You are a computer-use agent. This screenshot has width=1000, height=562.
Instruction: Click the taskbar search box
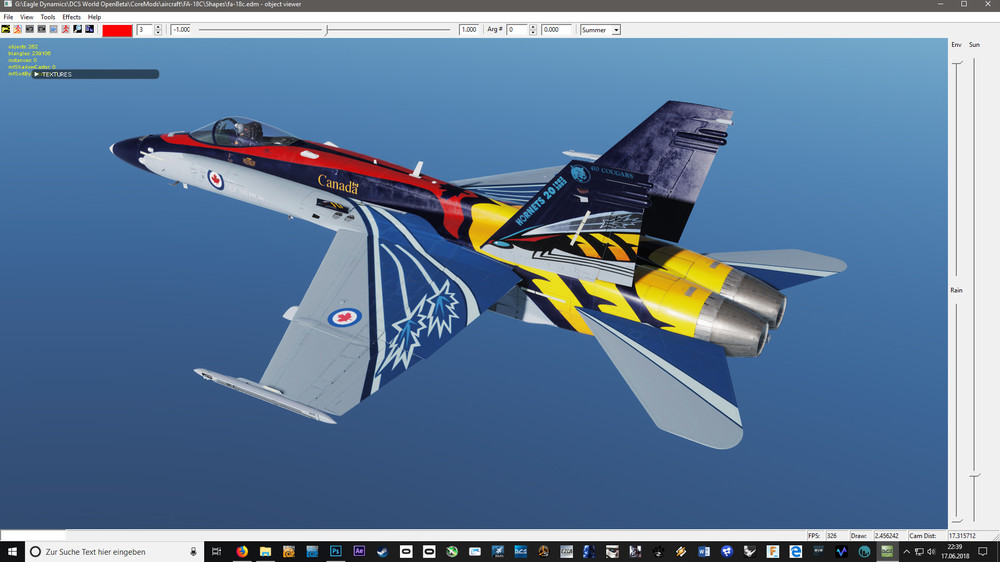click(x=114, y=552)
